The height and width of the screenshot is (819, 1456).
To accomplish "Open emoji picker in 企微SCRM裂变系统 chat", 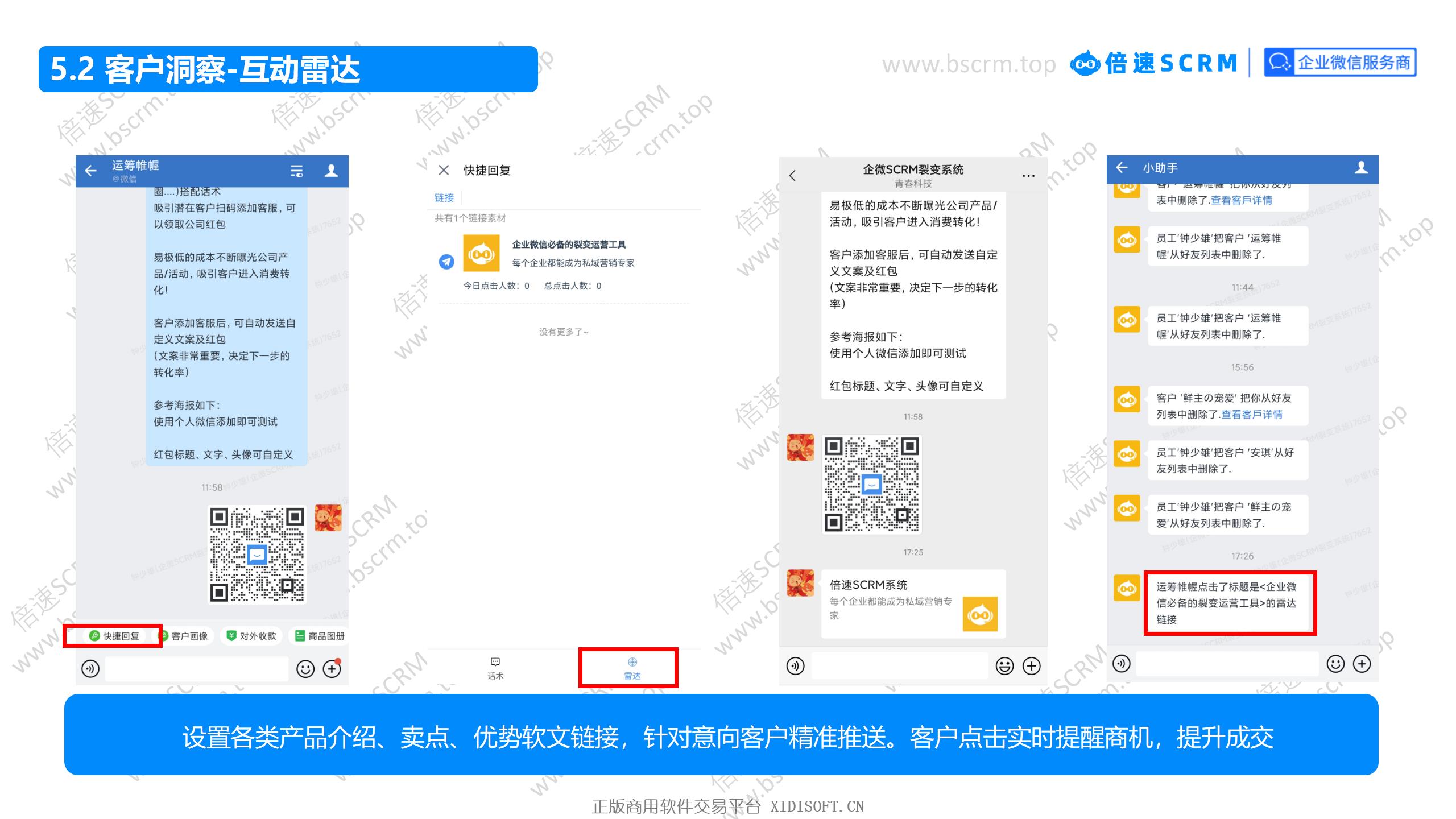I will (1004, 665).
